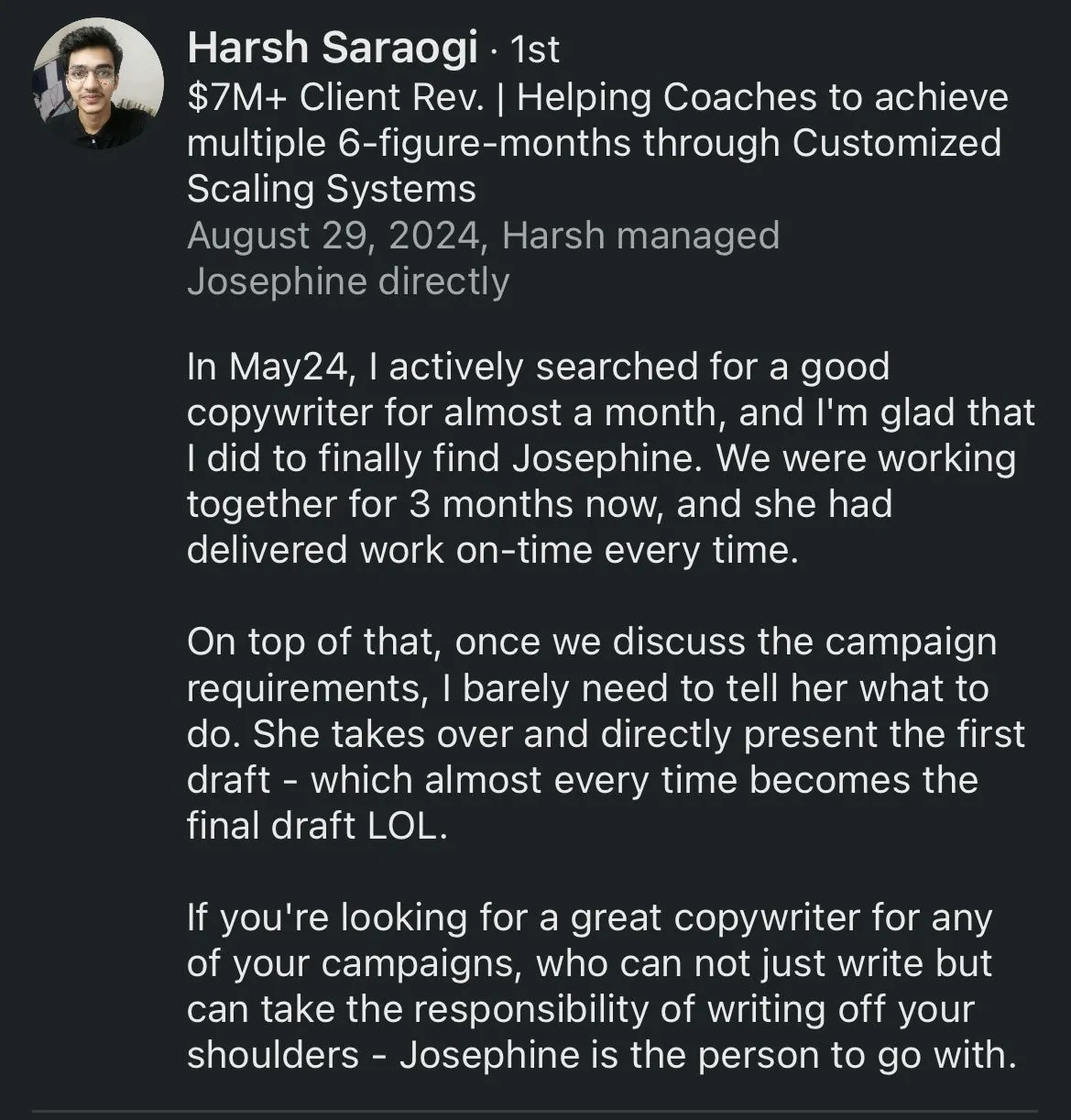Viewport: 1071px width, 1120px height.
Task: Click the "I did to finally find Josephine" line
Action: tap(601, 458)
